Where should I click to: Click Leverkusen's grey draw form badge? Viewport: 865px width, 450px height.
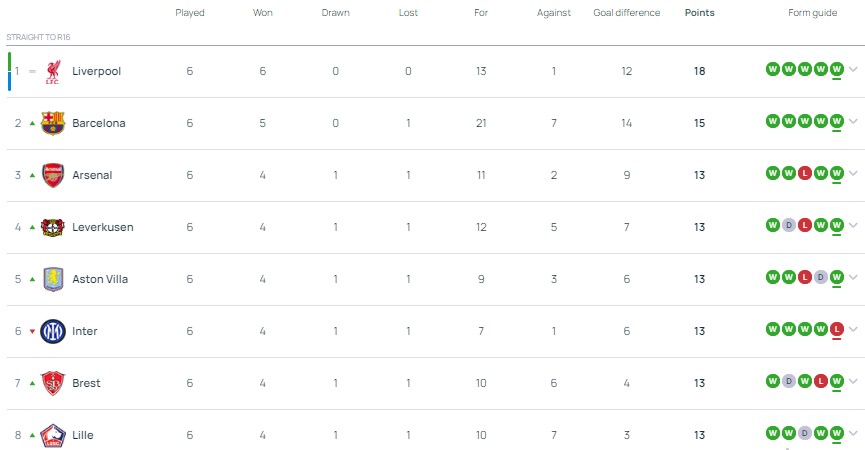789,225
